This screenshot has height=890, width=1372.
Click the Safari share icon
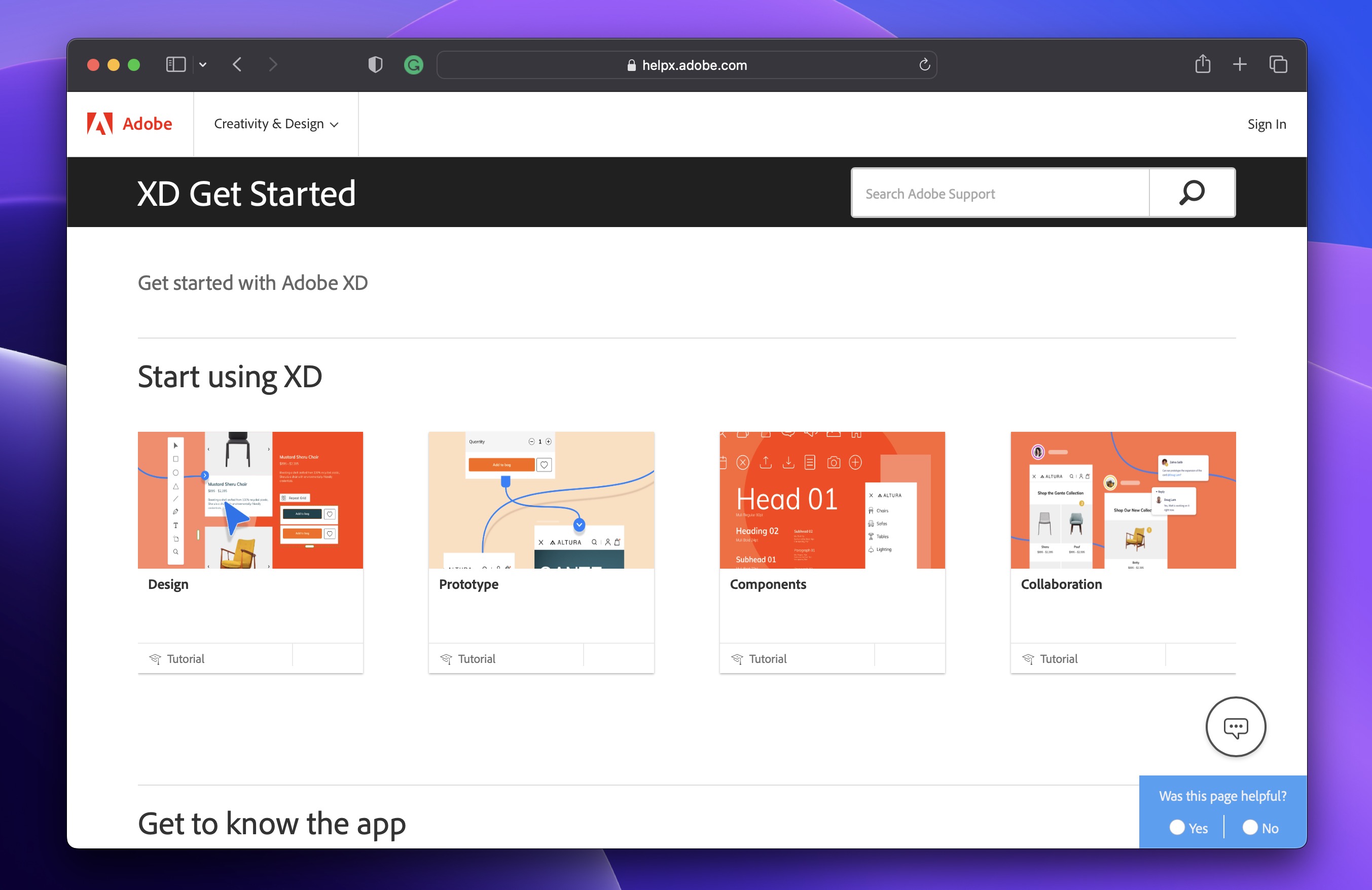1203,64
